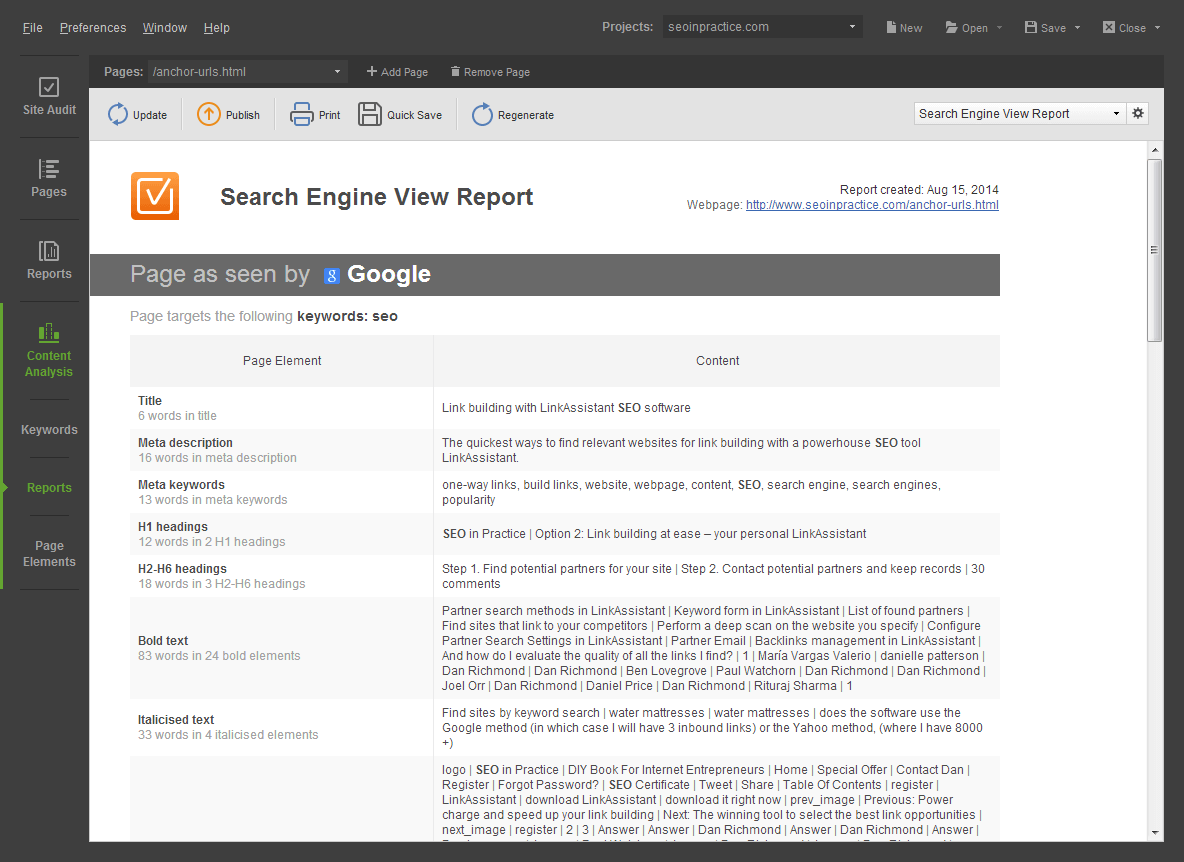Regenerate the report
Image resolution: width=1184 pixels, height=862 pixels.
pos(483,115)
